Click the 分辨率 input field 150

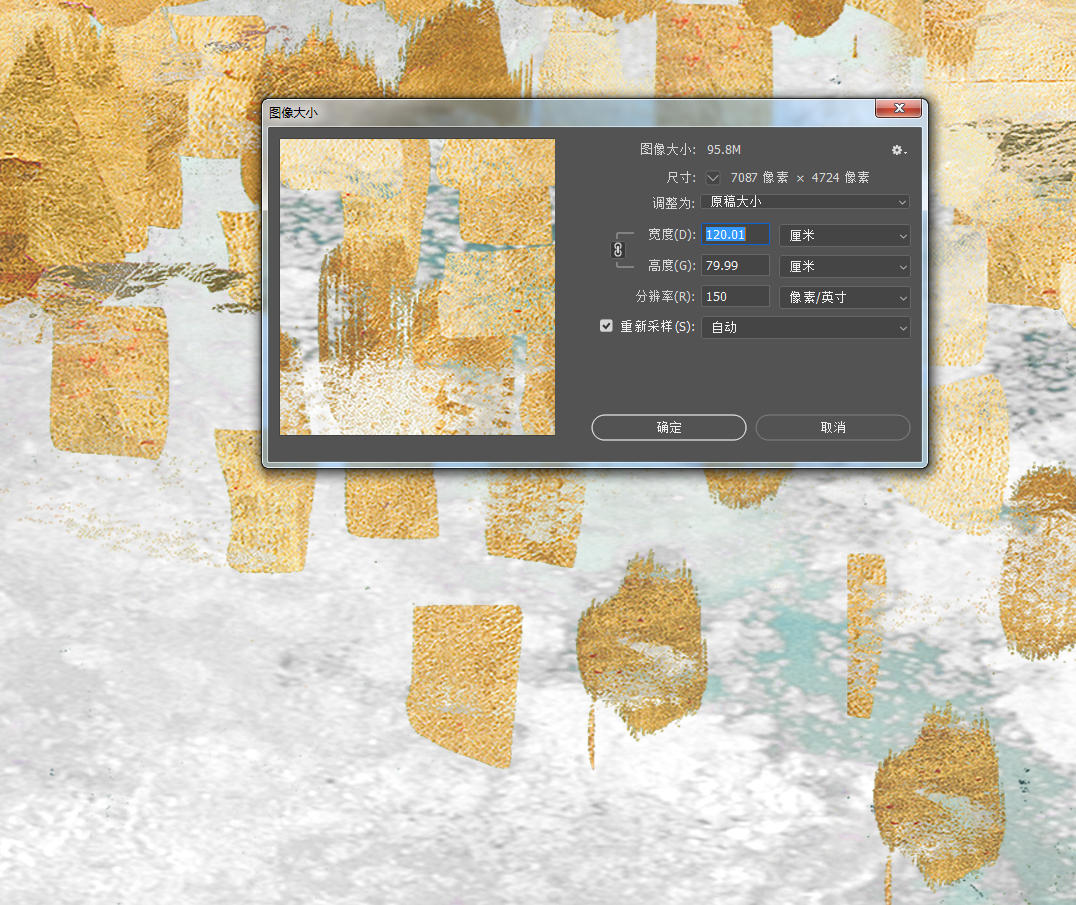[735, 296]
